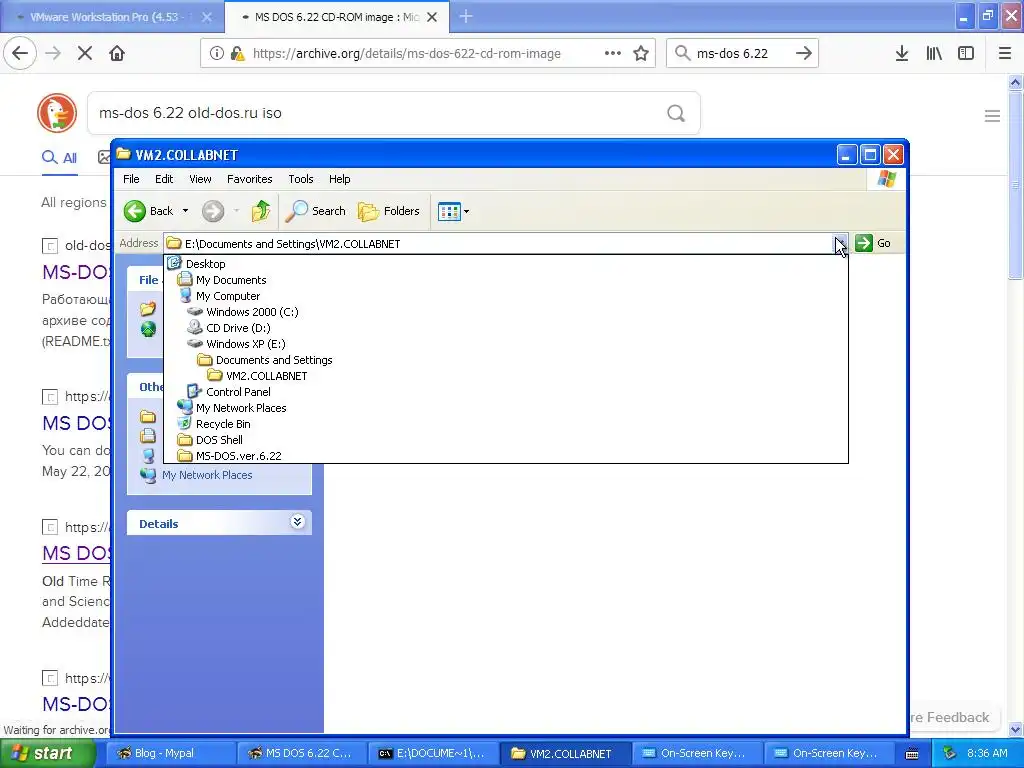Open Firefox library icon

934,54
